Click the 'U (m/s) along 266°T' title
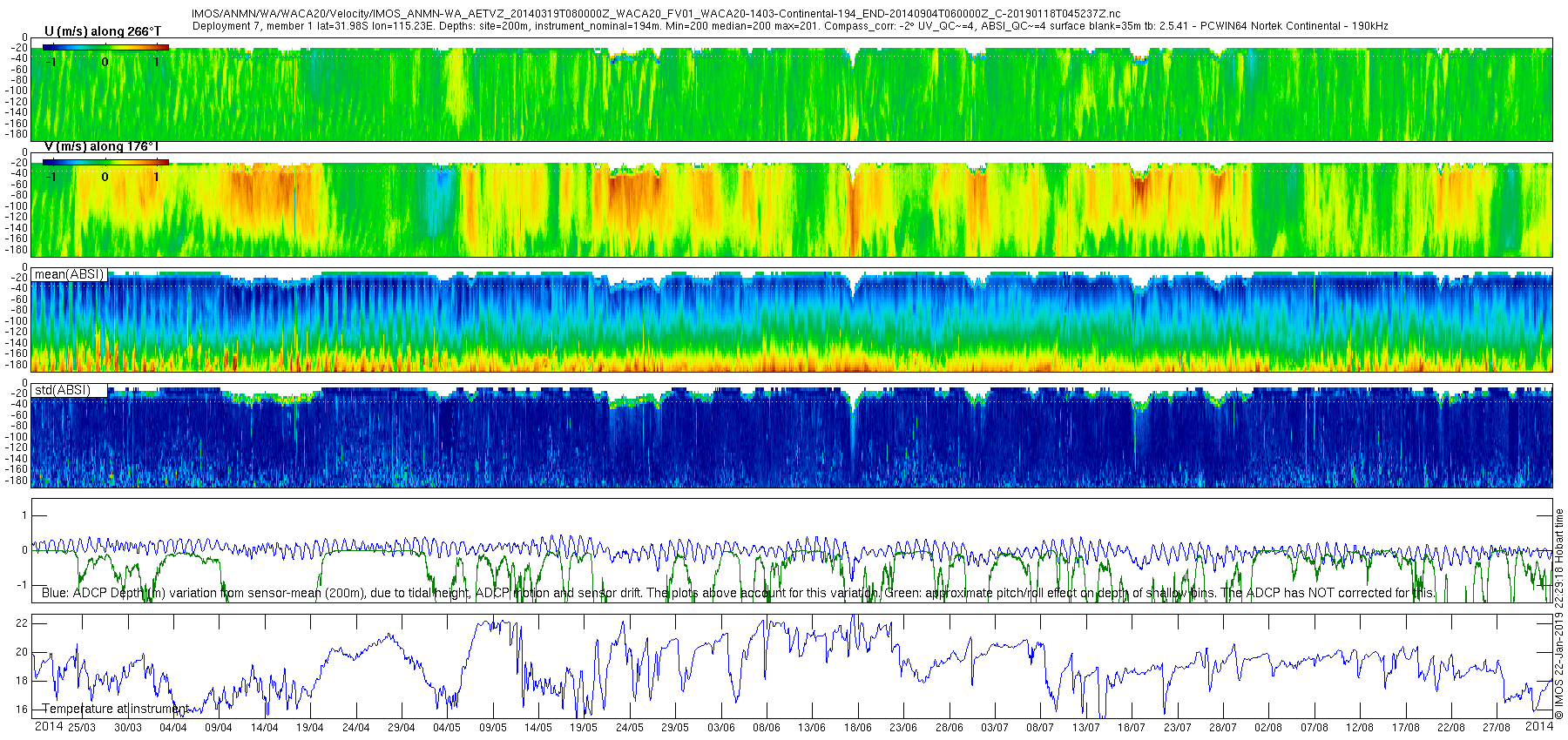This screenshot has width=1568, height=740. click(x=103, y=31)
